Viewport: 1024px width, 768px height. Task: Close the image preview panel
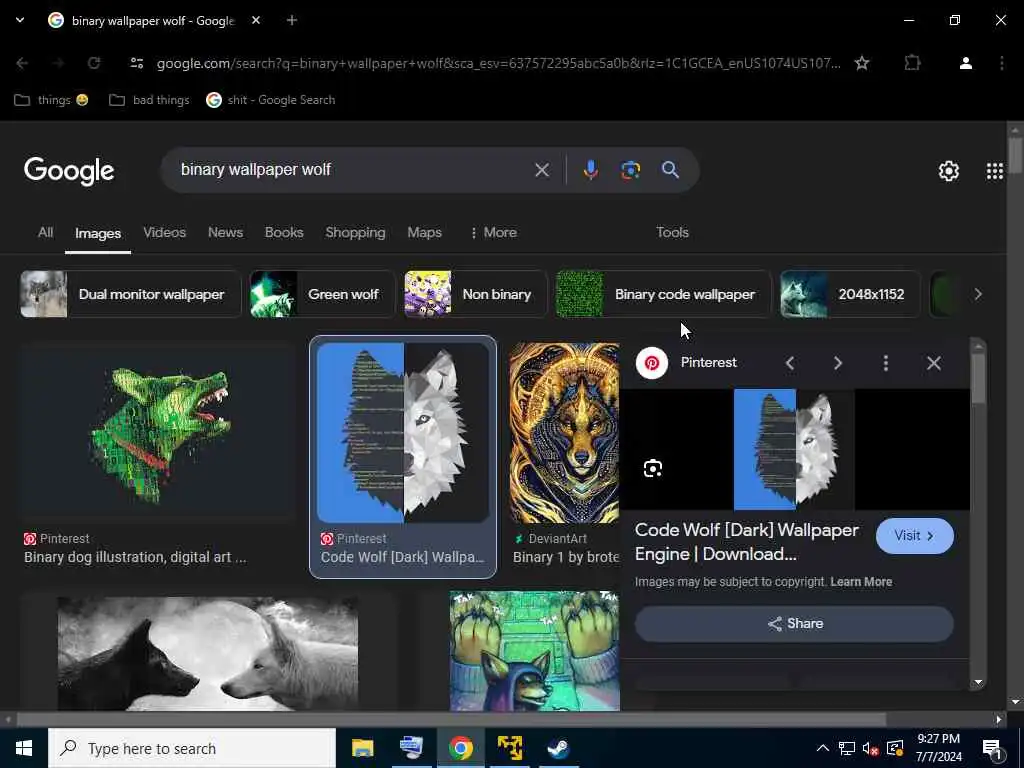[x=934, y=363]
